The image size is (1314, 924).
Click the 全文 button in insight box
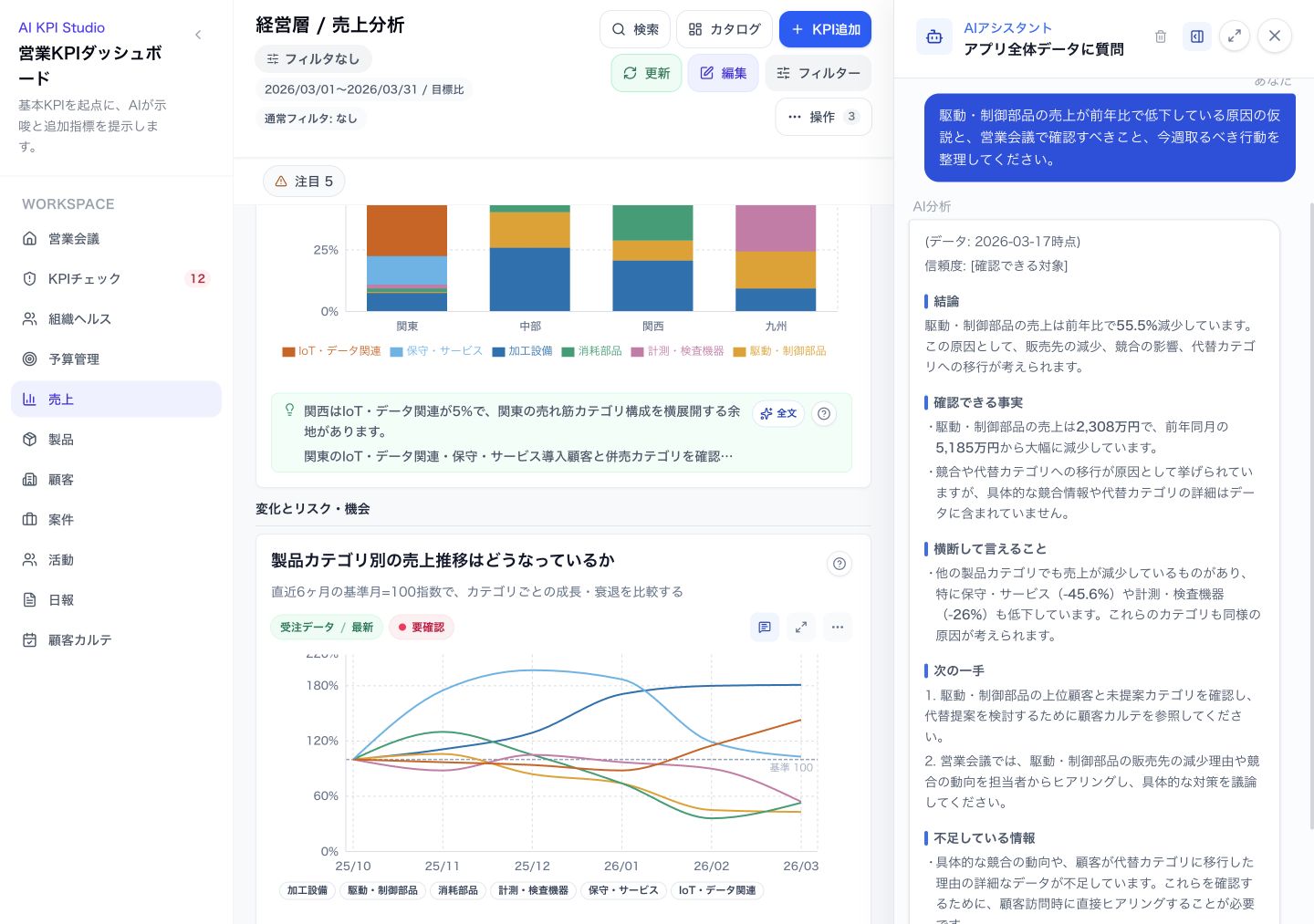point(778,413)
